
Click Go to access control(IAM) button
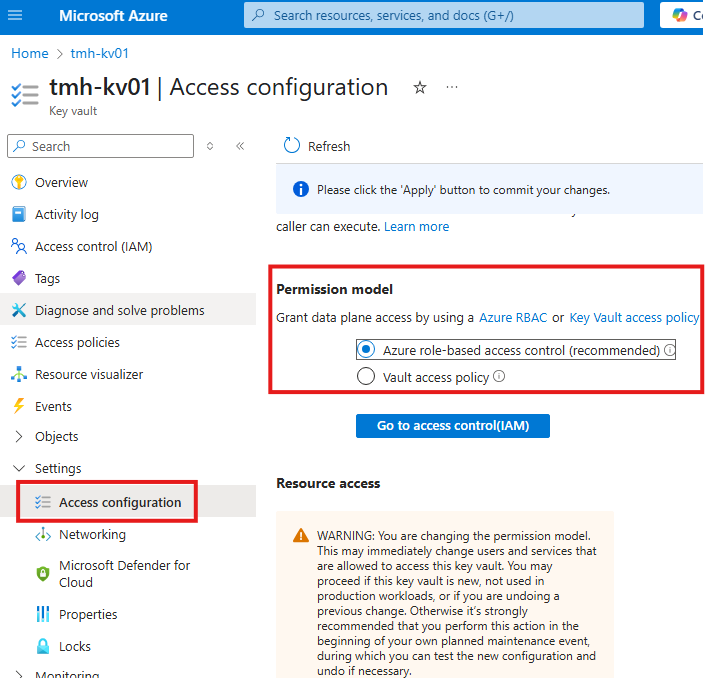tap(453, 425)
